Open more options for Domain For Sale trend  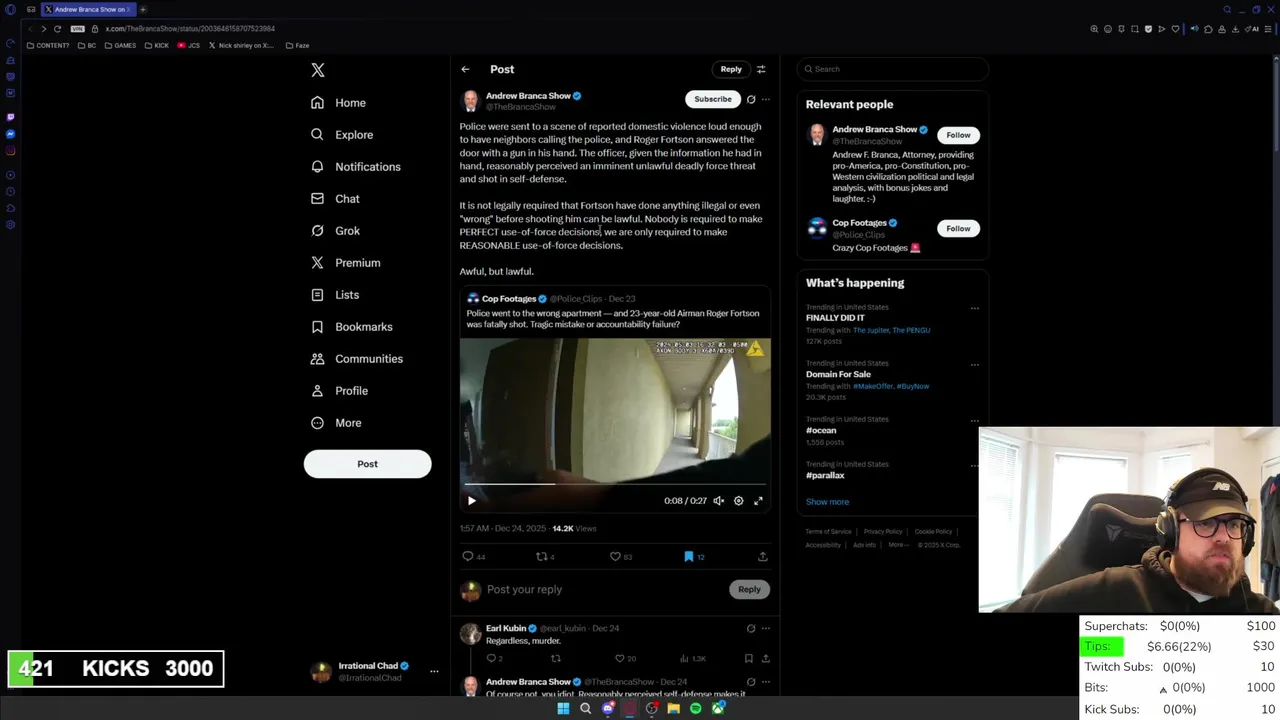(974, 364)
